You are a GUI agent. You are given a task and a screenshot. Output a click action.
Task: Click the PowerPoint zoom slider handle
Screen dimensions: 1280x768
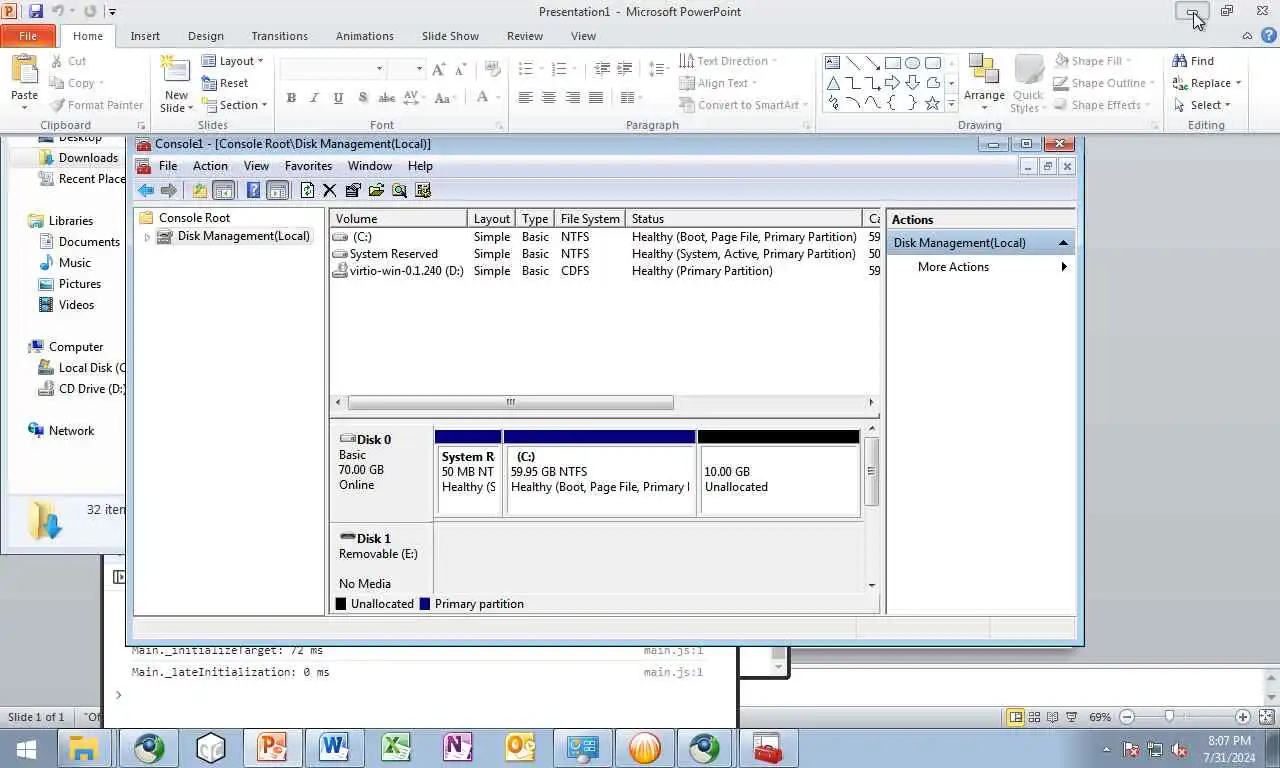[1169, 717]
